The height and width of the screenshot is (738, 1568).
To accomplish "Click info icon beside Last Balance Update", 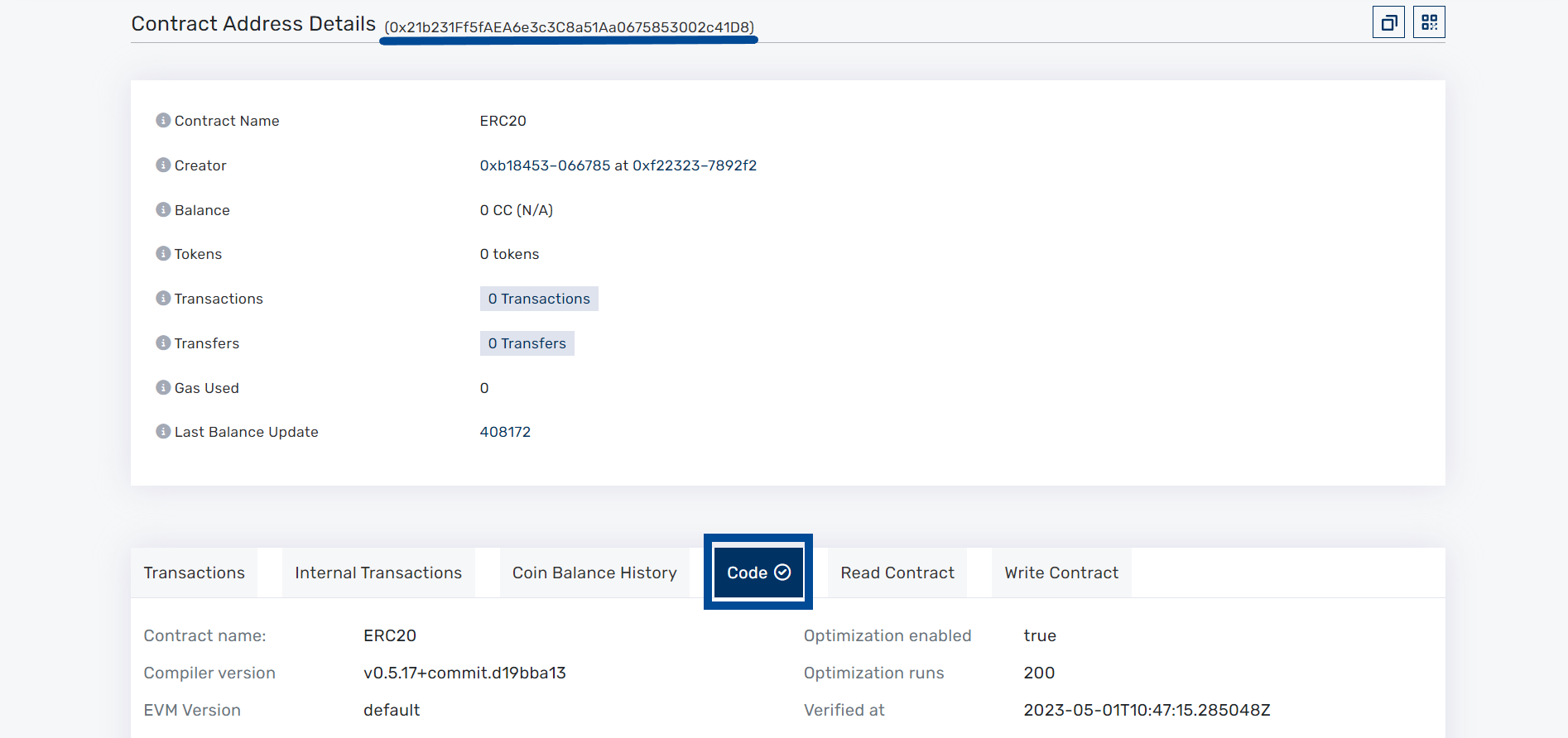I will click(163, 432).
